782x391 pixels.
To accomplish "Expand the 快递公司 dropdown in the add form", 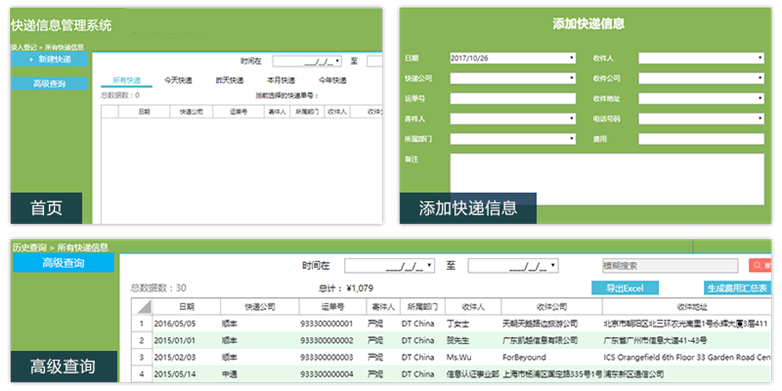I will (x=572, y=78).
